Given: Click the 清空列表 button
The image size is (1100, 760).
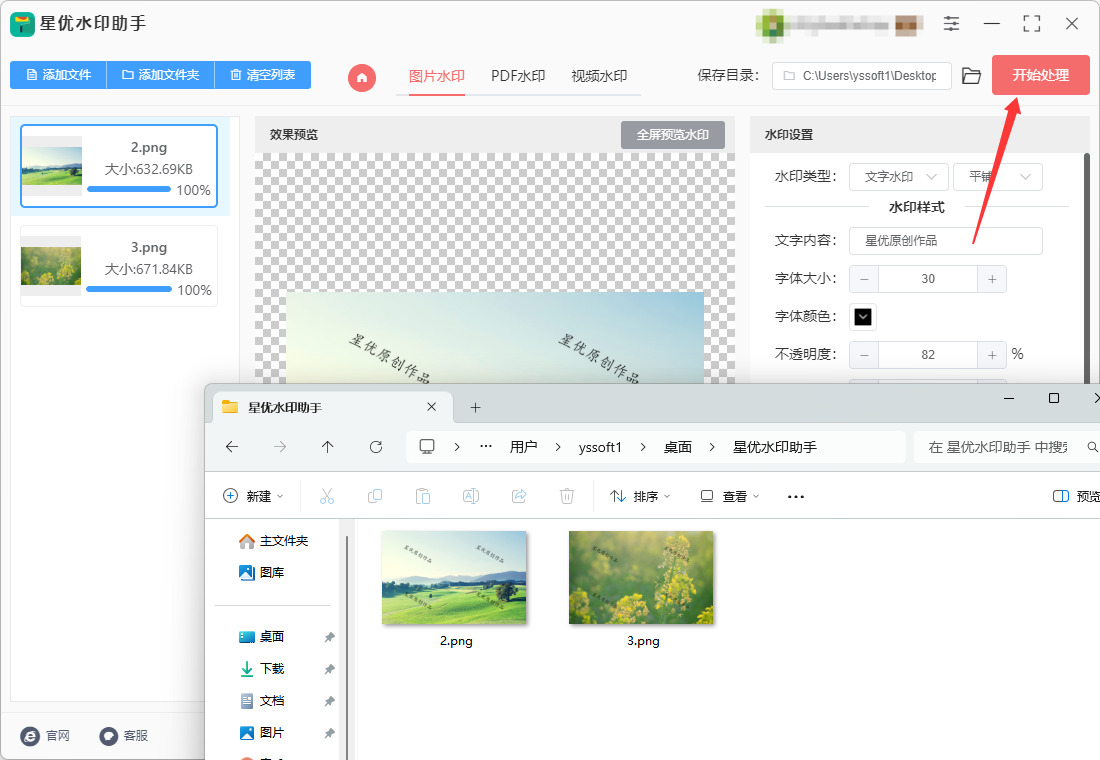Looking at the screenshot, I should [262, 75].
